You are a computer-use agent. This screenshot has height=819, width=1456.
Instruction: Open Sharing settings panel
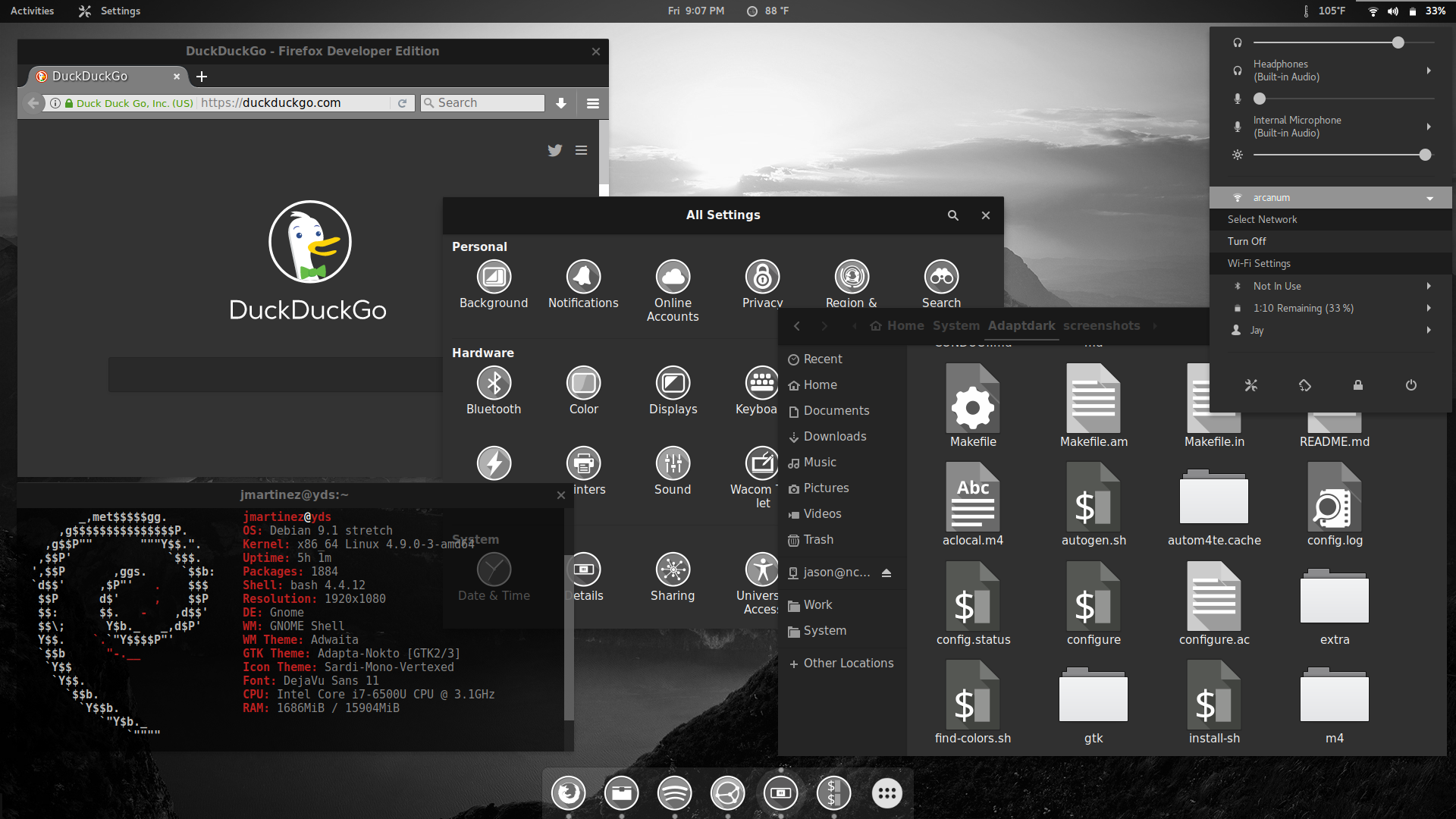tap(673, 578)
